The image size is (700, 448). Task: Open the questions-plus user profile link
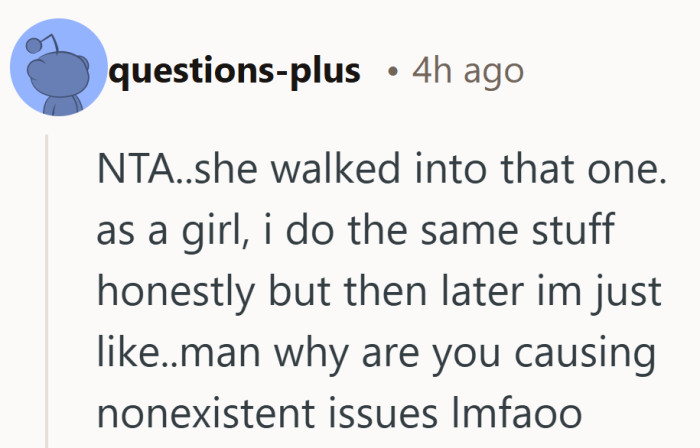click(240, 72)
